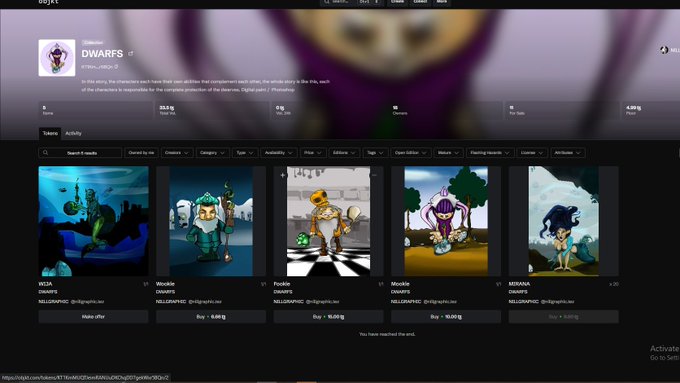Expand the Tags filter dropdown
Viewport: 680px width, 383px height.
pos(375,153)
